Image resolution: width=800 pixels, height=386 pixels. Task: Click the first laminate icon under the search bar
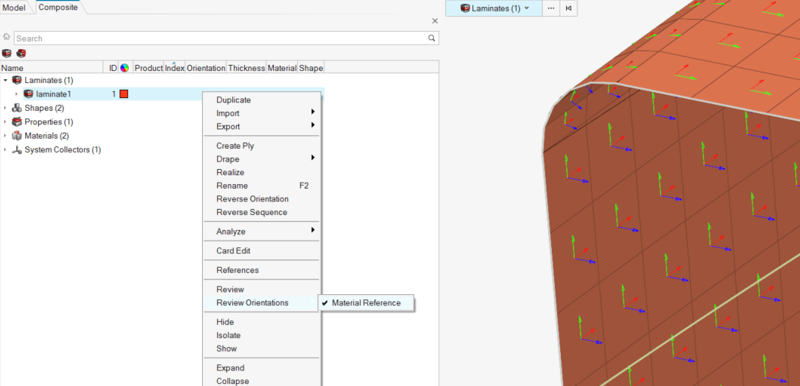click(7, 53)
